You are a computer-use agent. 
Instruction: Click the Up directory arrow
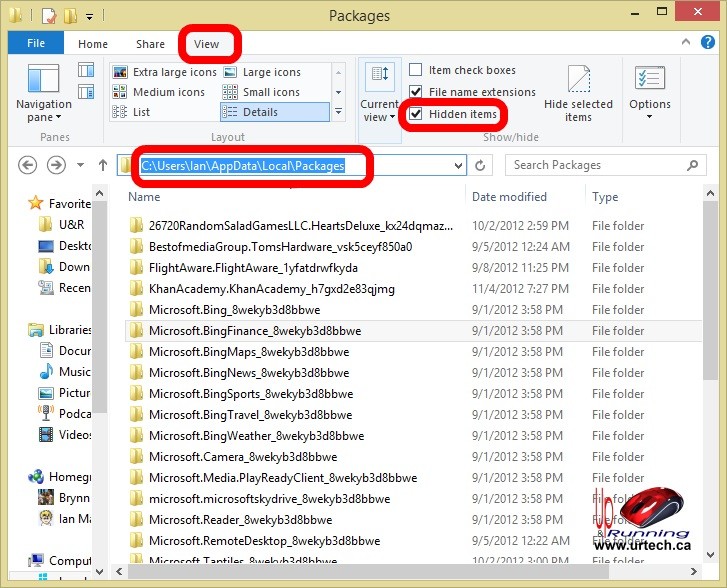tap(102, 165)
